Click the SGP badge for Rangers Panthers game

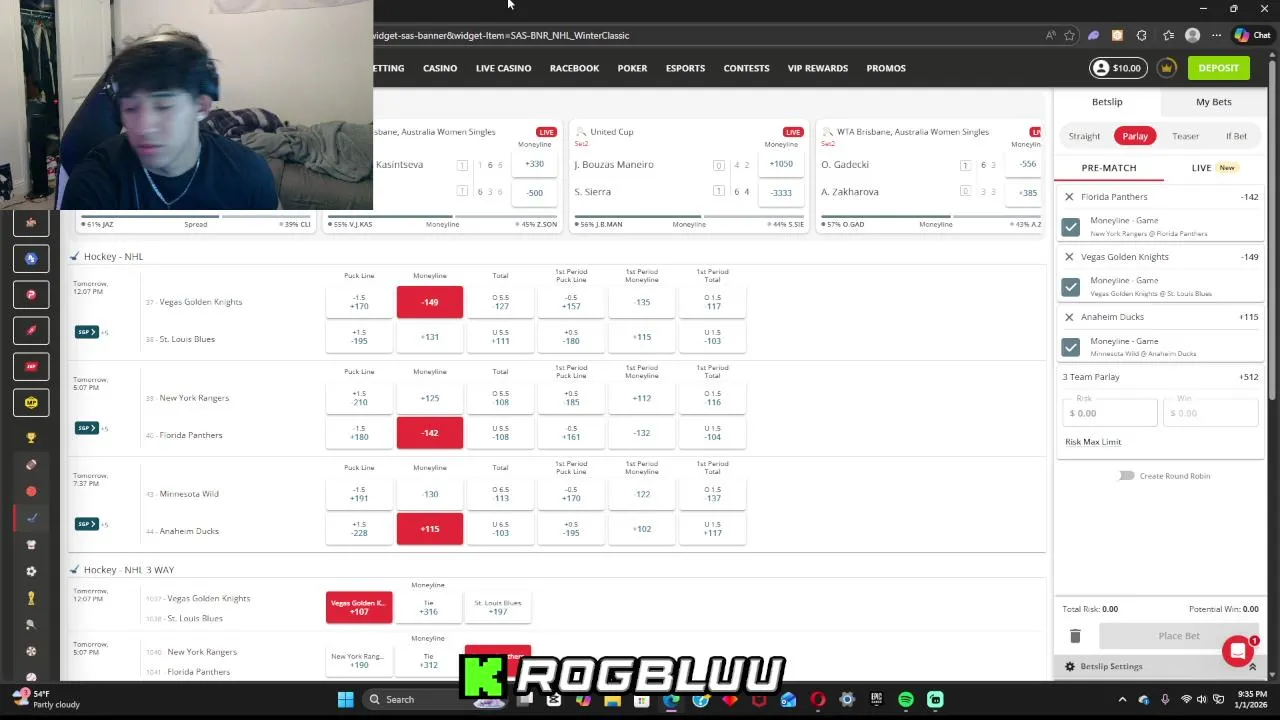click(87, 428)
